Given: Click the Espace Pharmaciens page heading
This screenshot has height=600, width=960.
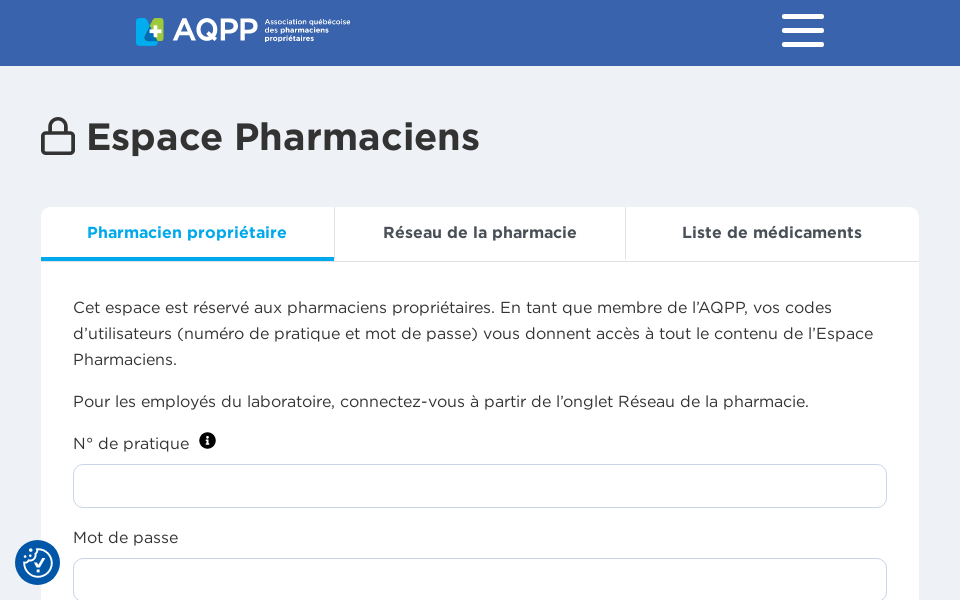Looking at the screenshot, I should tap(282, 137).
